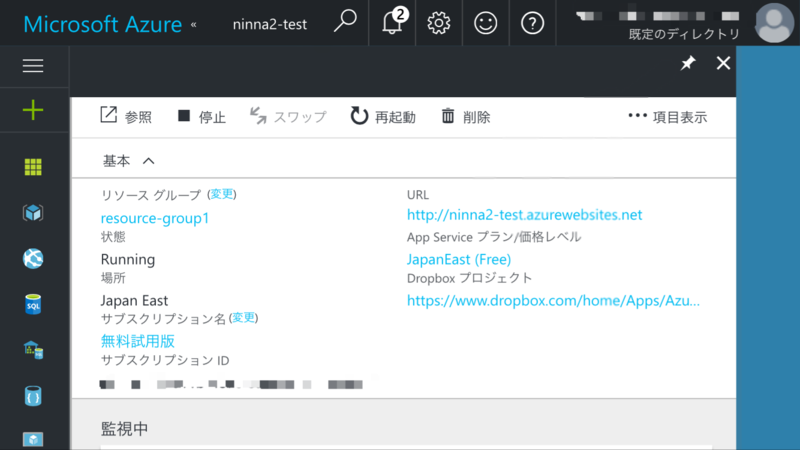The height and width of the screenshot is (450, 800).
Task: Open the 項目表示 more options
Action: point(667,117)
